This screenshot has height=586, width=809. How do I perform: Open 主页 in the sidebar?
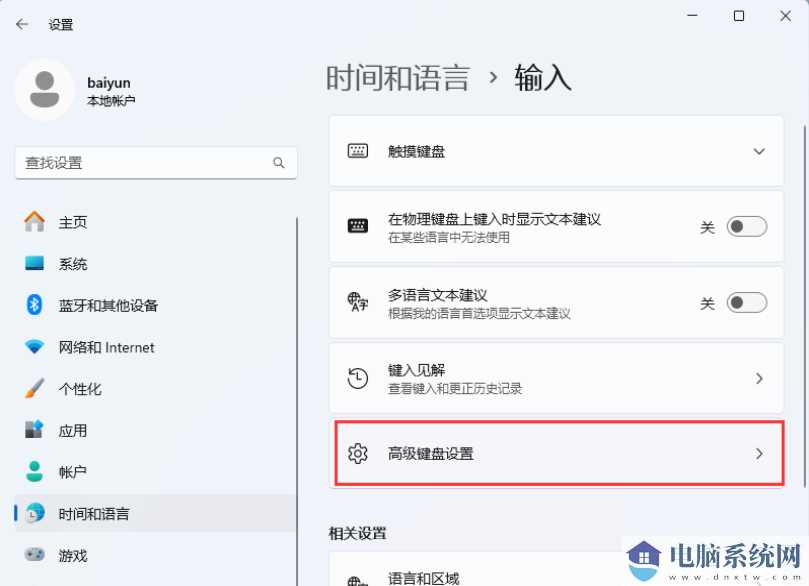point(156,222)
